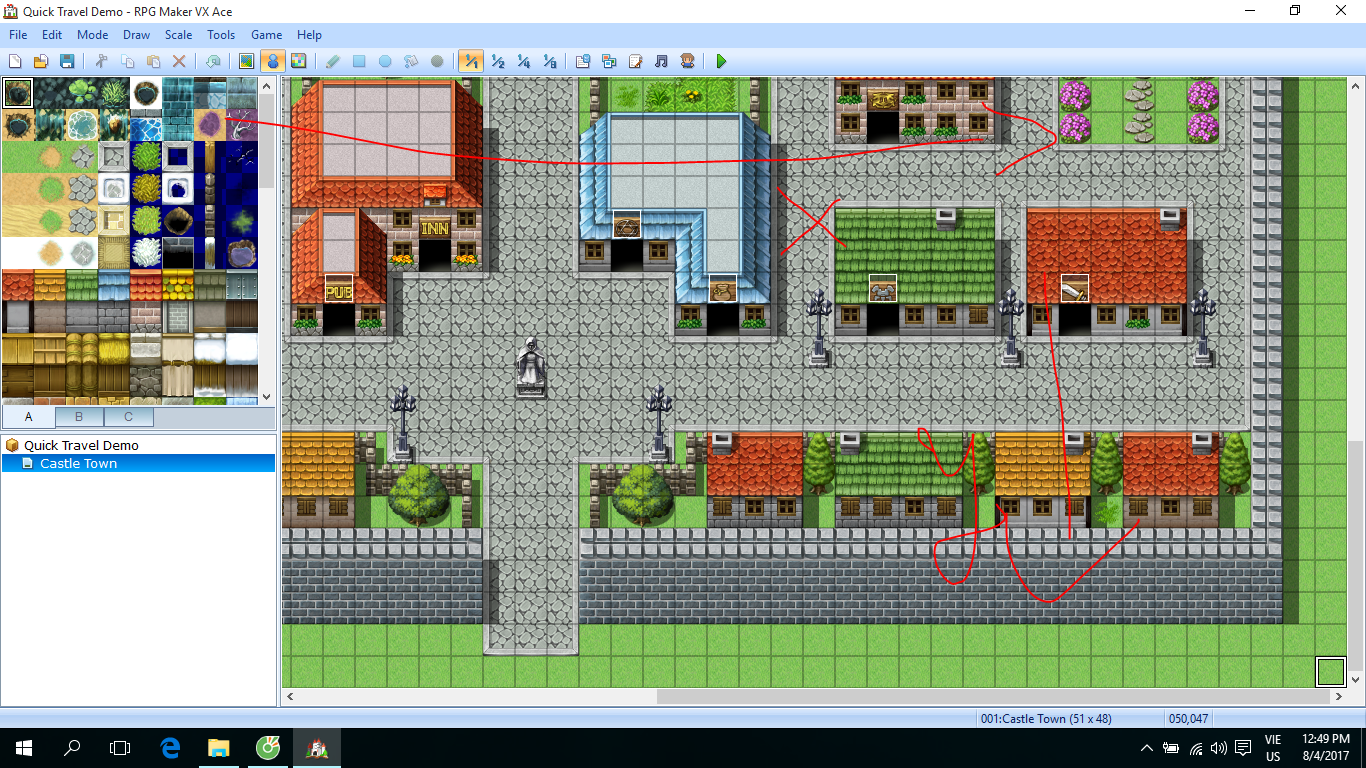Click tileset palette scroll down arrow
Image resolution: width=1366 pixels, height=768 pixels.
267,397
